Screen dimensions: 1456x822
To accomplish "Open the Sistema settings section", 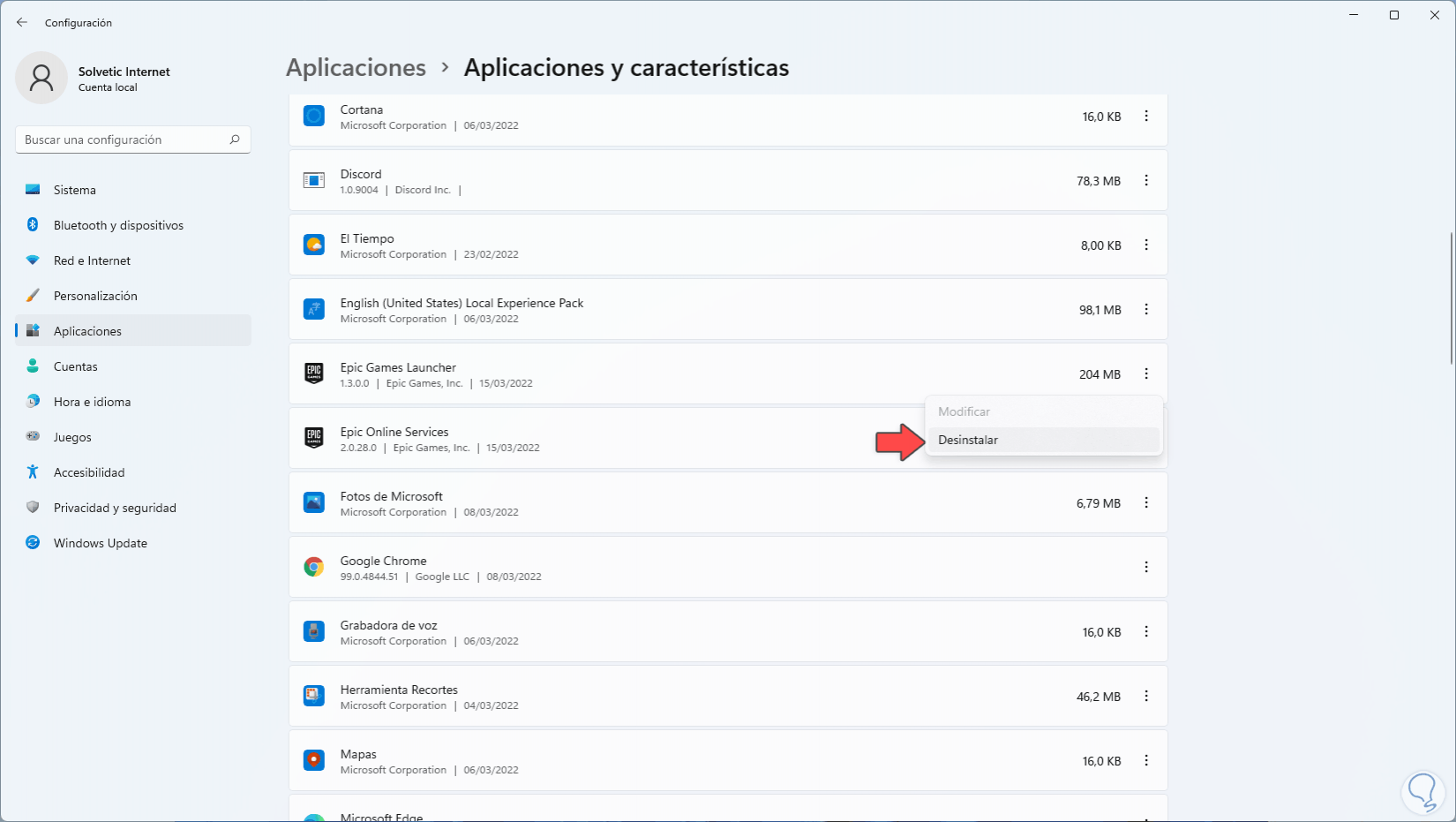I will point(133,190).
